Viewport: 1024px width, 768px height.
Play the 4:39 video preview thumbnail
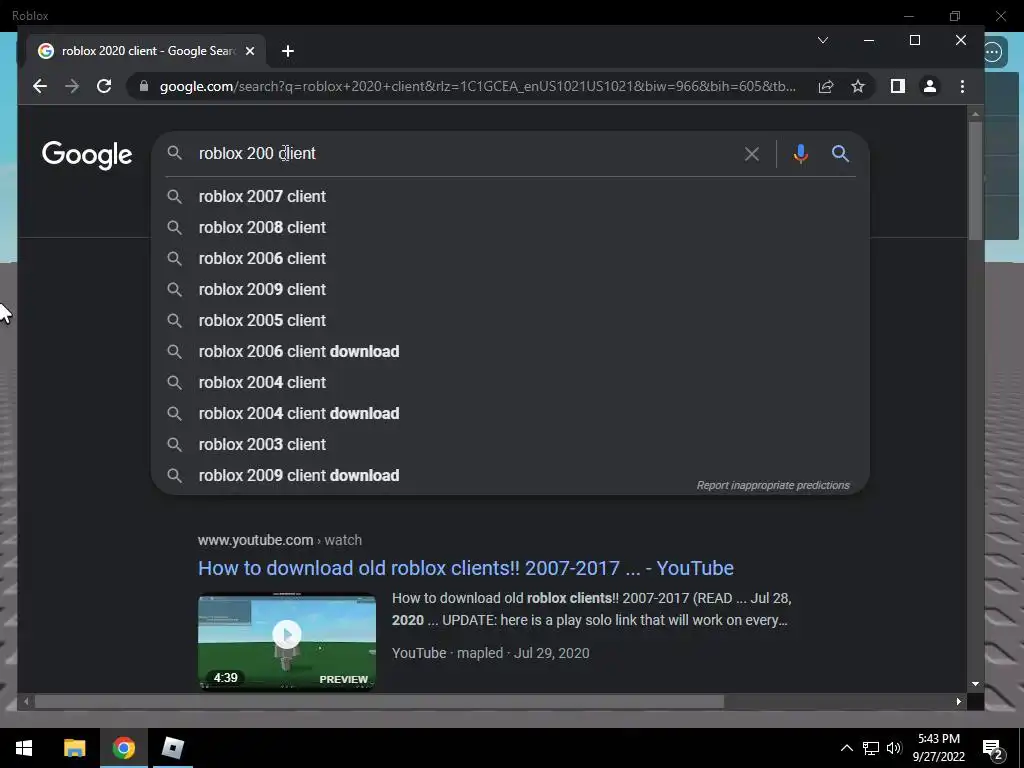[287, 641]
